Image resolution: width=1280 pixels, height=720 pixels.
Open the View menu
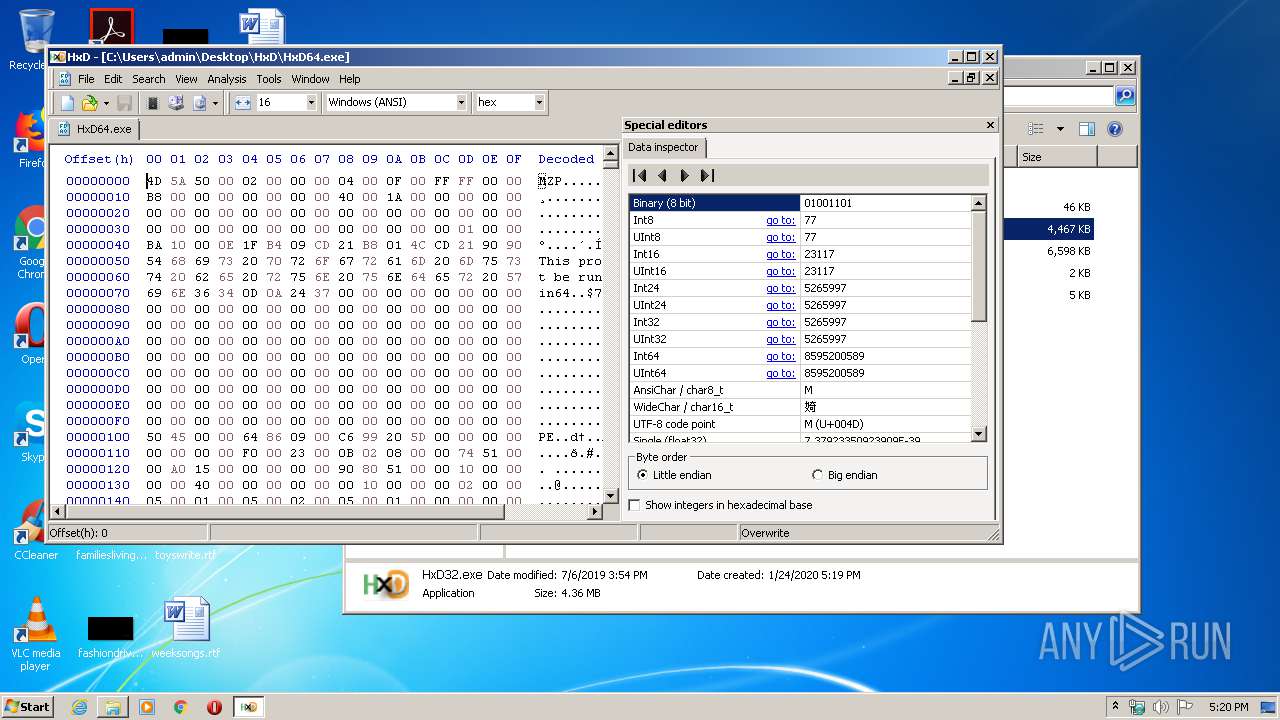tap(186, 79)
